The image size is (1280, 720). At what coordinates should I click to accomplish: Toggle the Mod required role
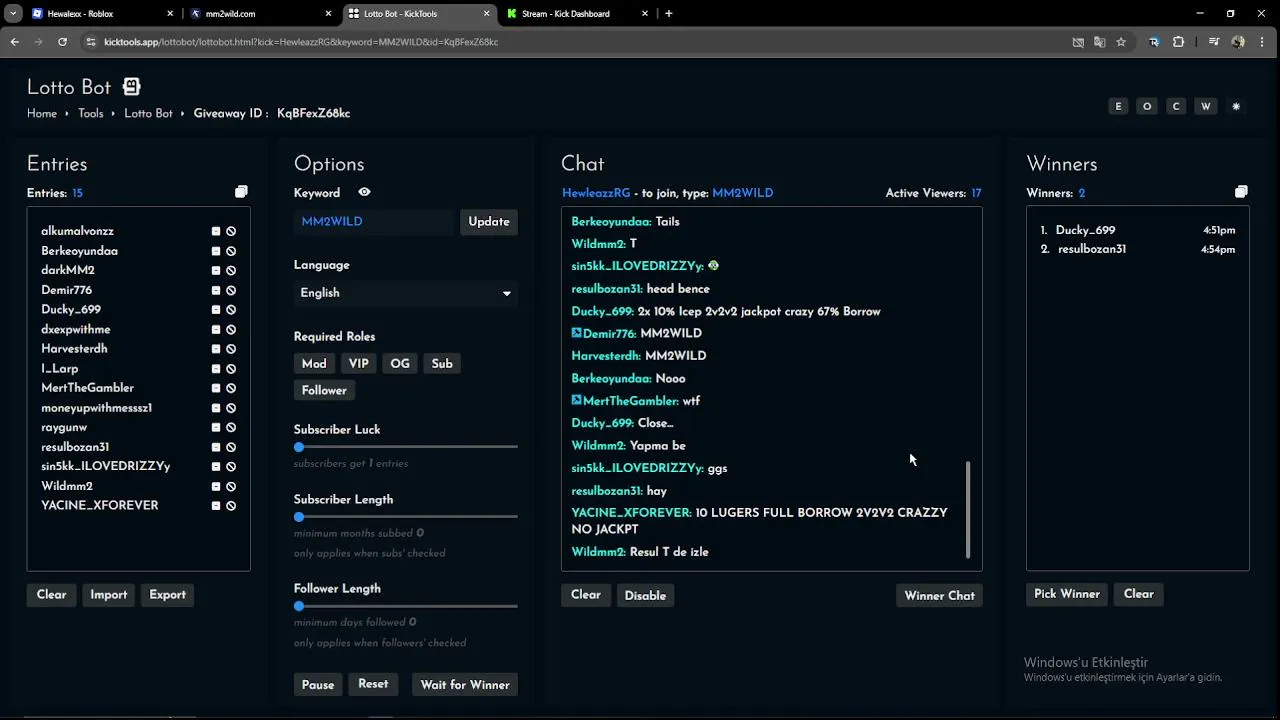[314, 363]
